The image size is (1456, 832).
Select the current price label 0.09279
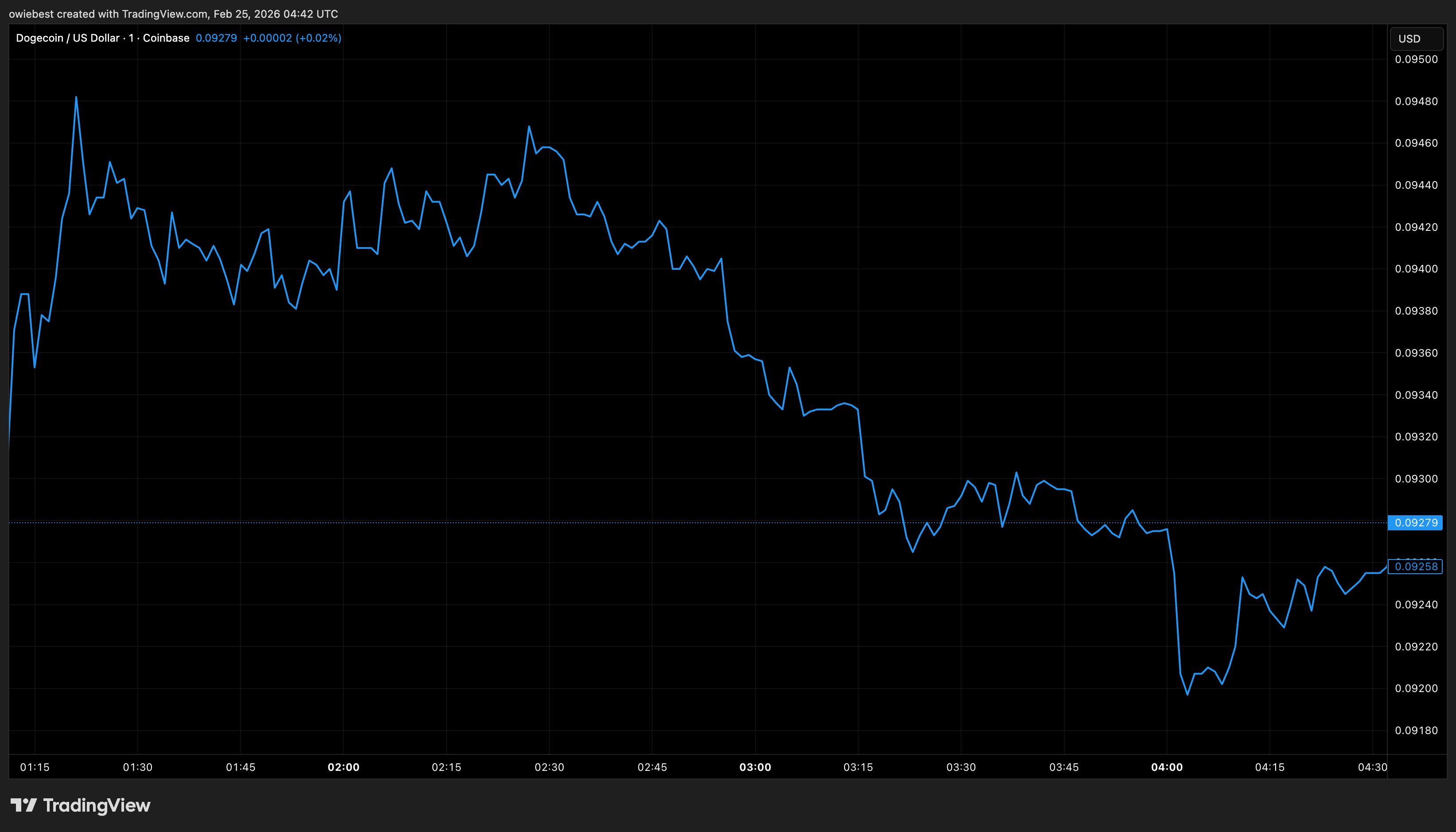coord(1415,523)
